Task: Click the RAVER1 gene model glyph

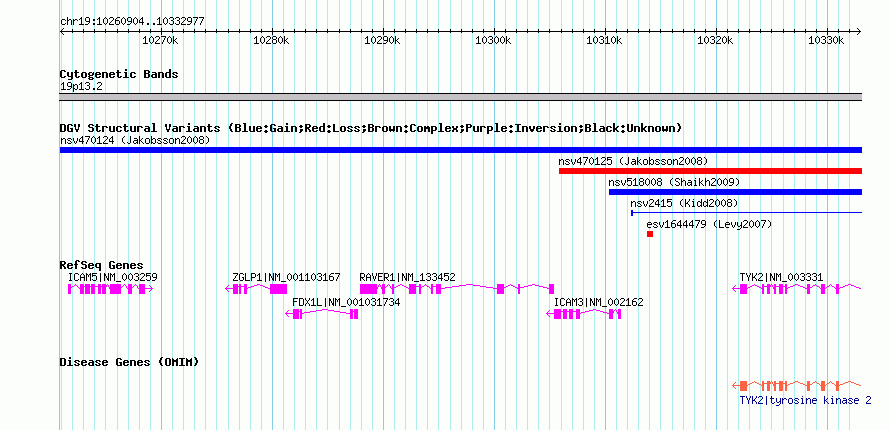Action: pos(457,289)
